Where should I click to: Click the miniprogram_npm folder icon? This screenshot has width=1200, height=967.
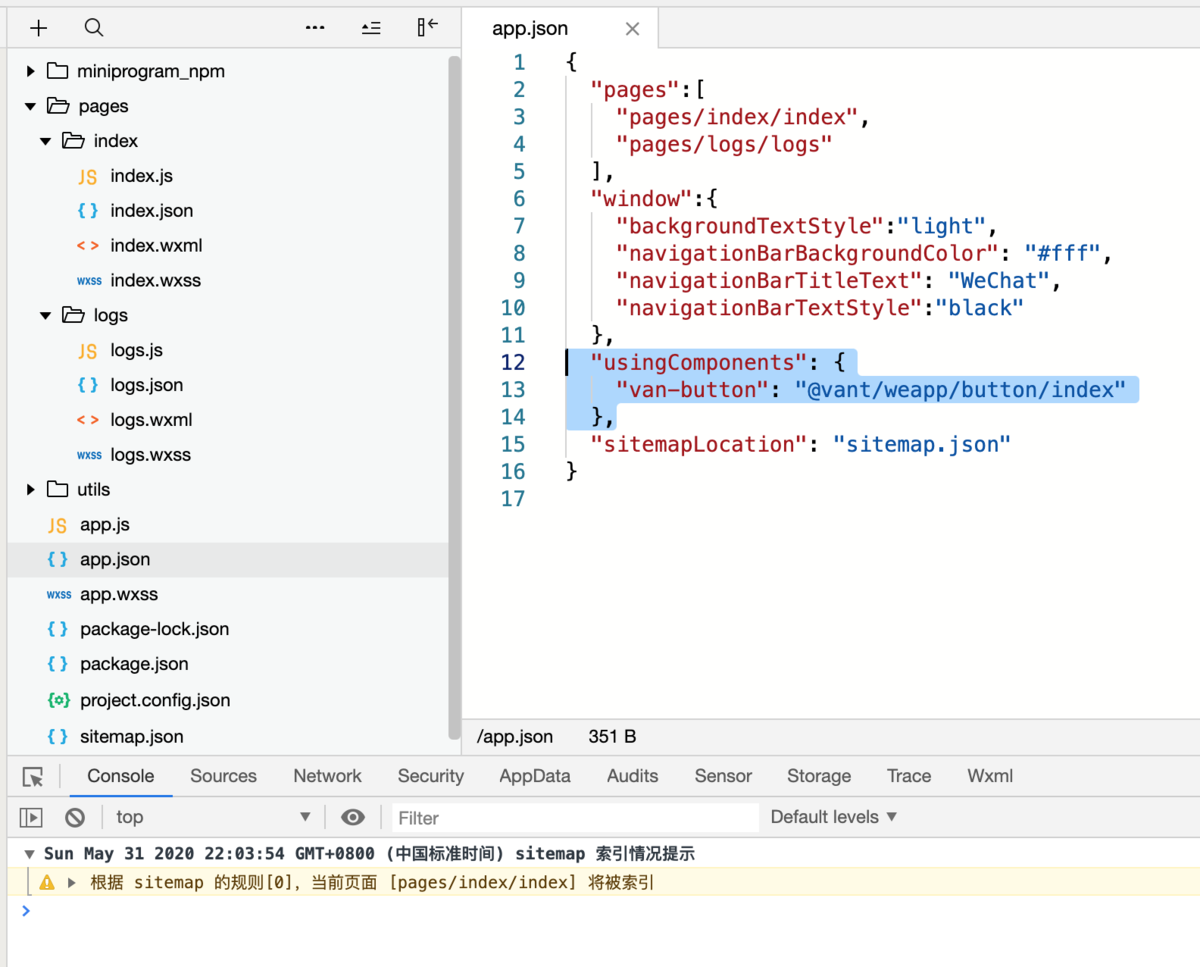[58, 71]
